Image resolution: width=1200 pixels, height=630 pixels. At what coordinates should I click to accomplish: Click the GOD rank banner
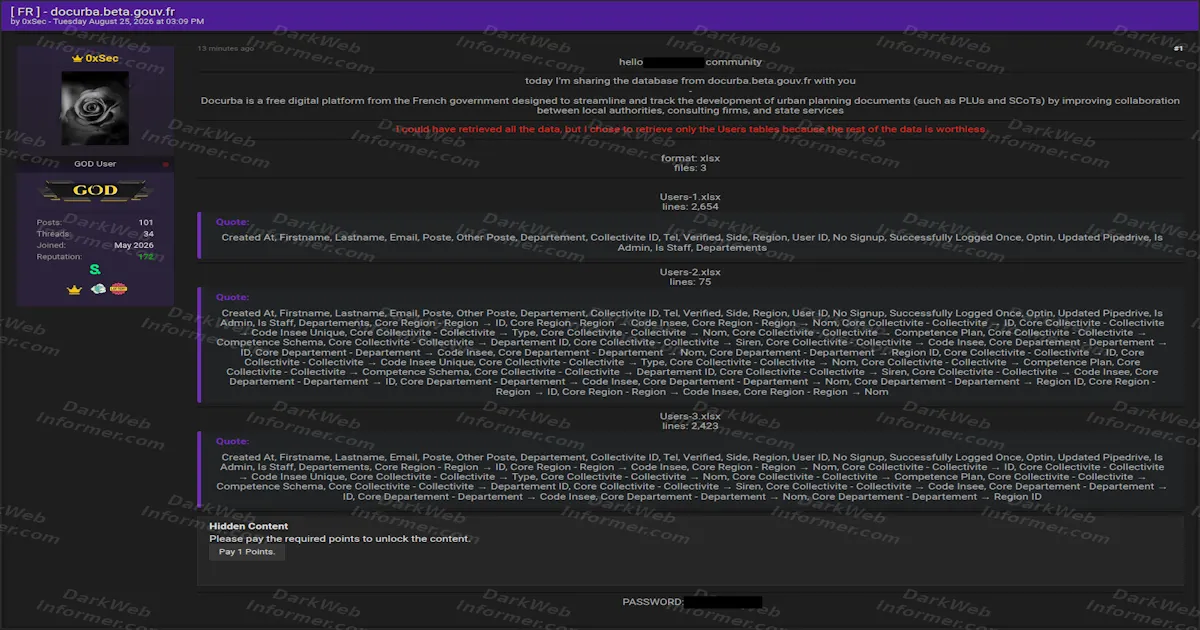point(95,190)
